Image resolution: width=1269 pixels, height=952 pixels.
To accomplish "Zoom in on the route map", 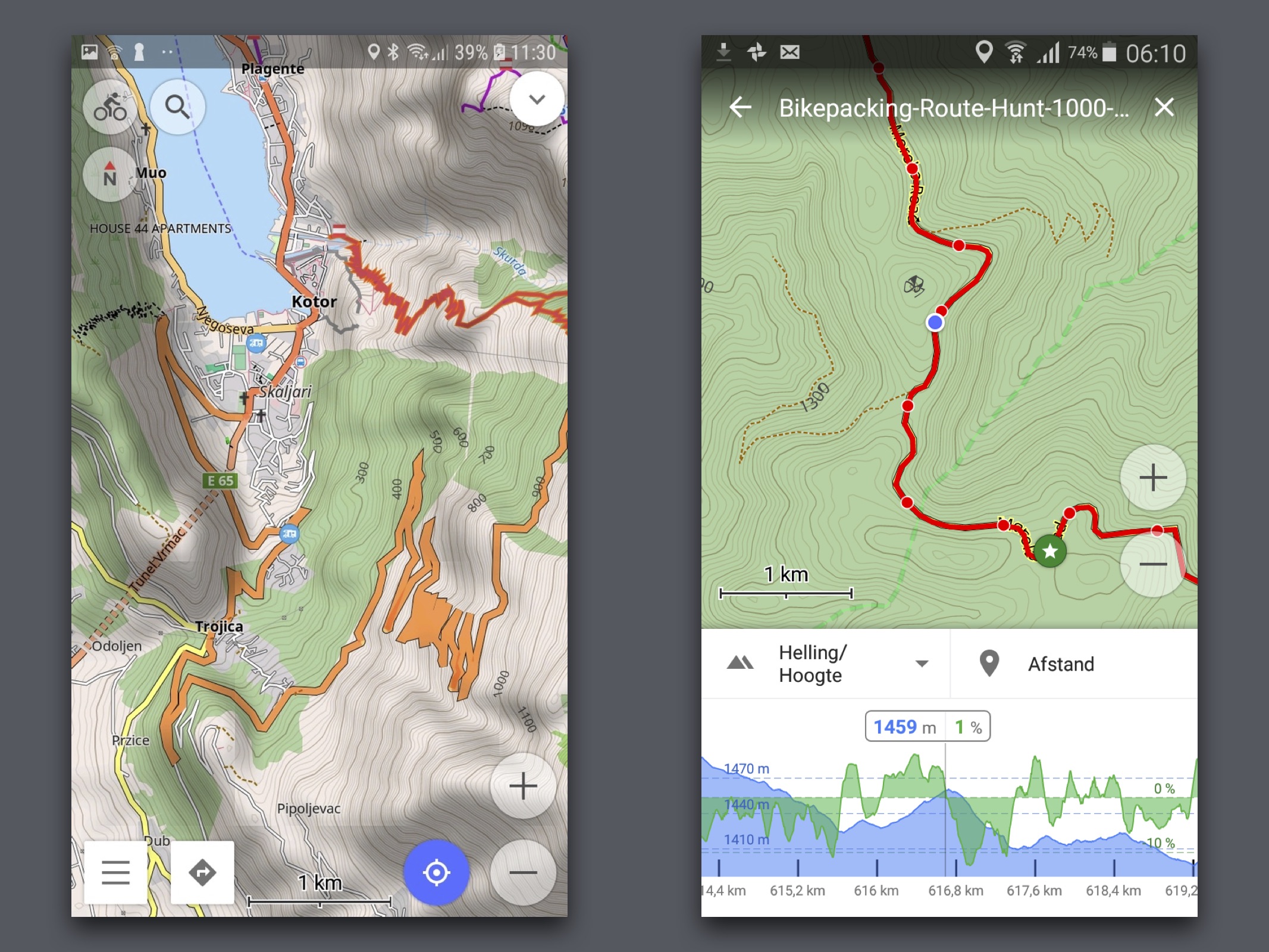I will (x=1153, y=477).
